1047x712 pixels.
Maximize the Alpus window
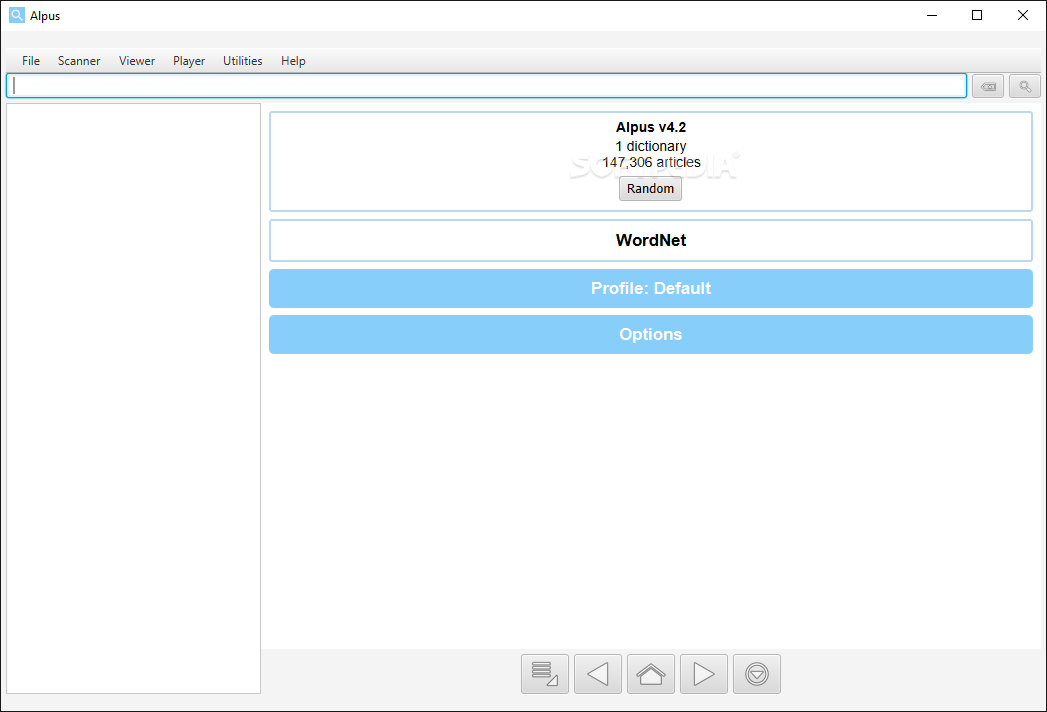[x=977, y=15]
